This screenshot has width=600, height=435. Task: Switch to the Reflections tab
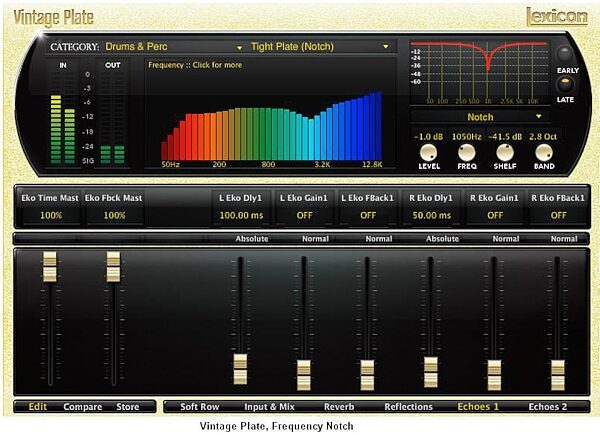[408, 407]
